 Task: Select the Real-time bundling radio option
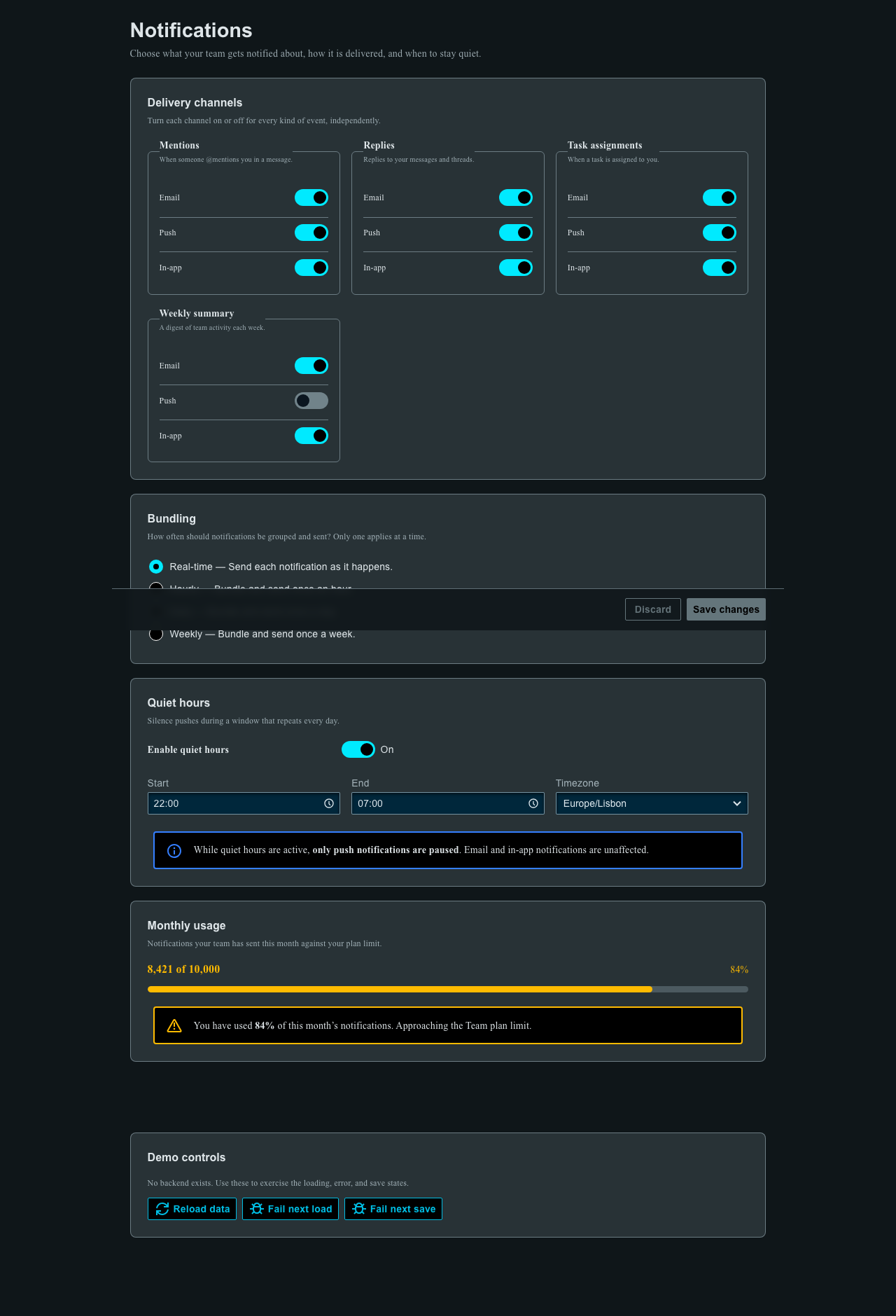pyautogui.click(x=156, y=566)
